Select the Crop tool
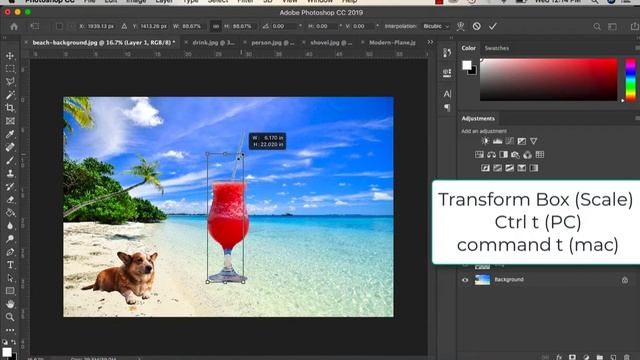The image size is (640, 360). pos(10,108)
